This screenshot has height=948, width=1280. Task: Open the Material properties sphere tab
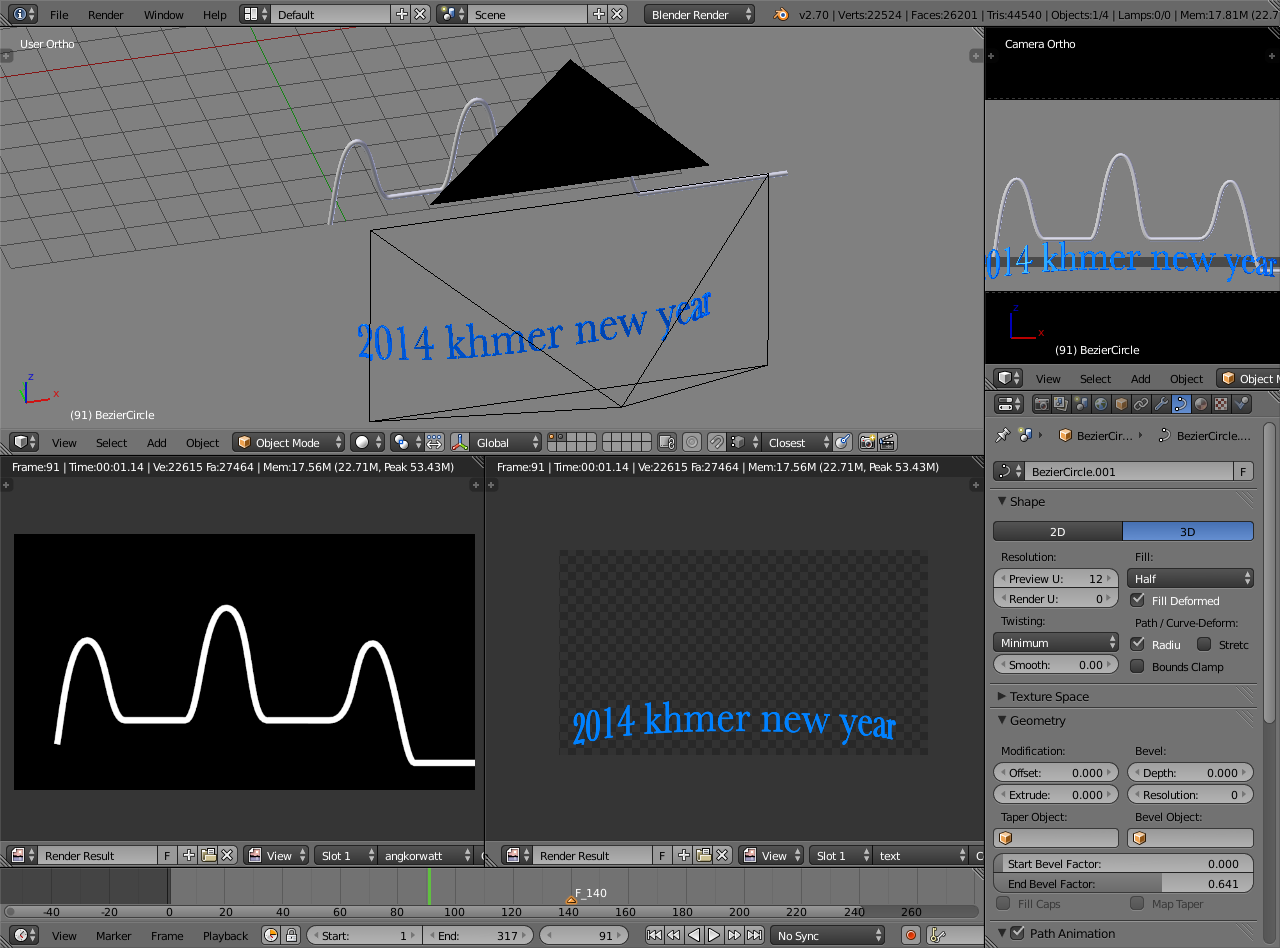click(x=1201, y=404)
